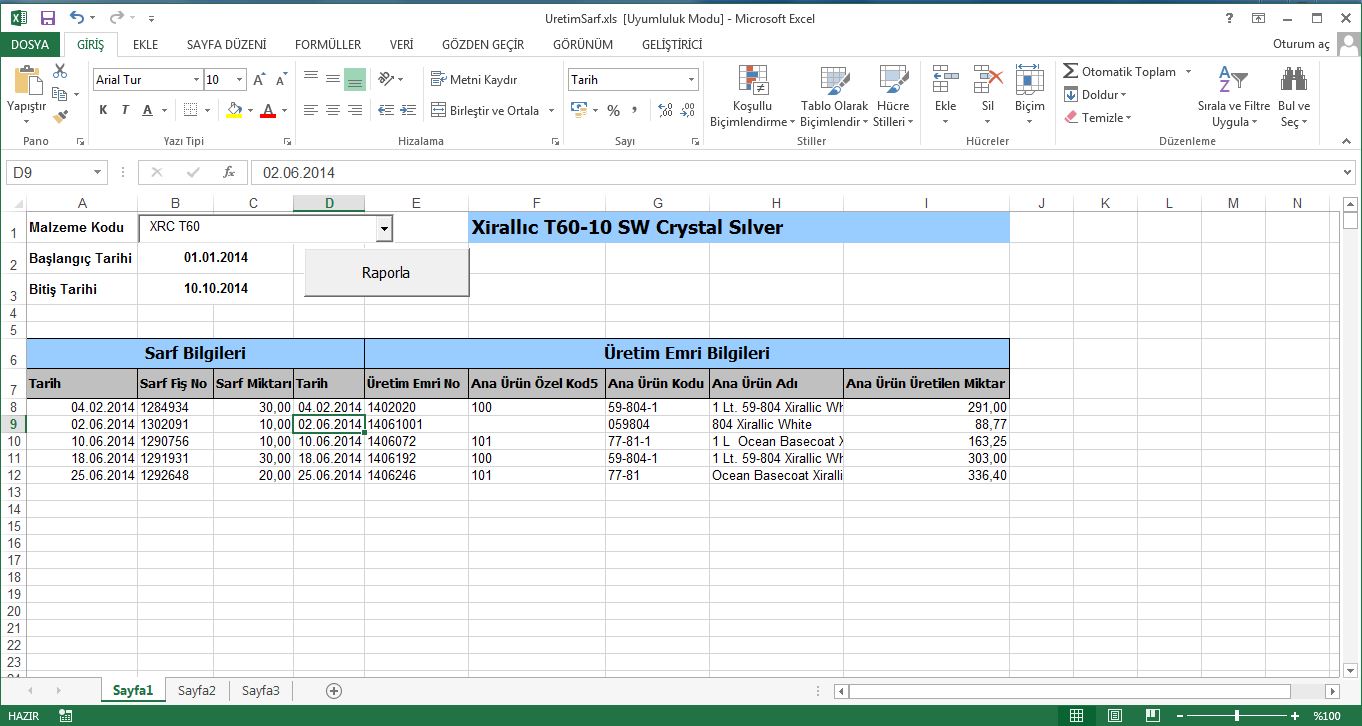Screen dimensions: 1362x726
Task: Open Tablo Olarak Biçimlendir
Action: (x=834, y=97)
